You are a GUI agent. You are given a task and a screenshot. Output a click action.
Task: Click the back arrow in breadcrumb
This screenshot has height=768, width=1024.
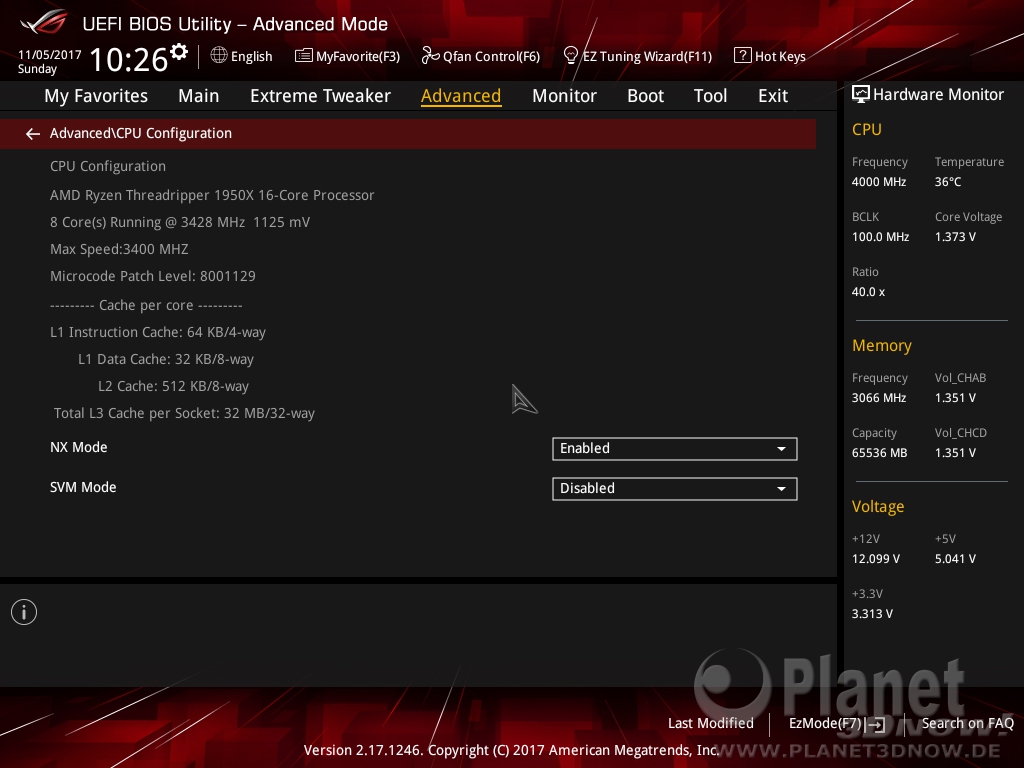click(33, 134)
